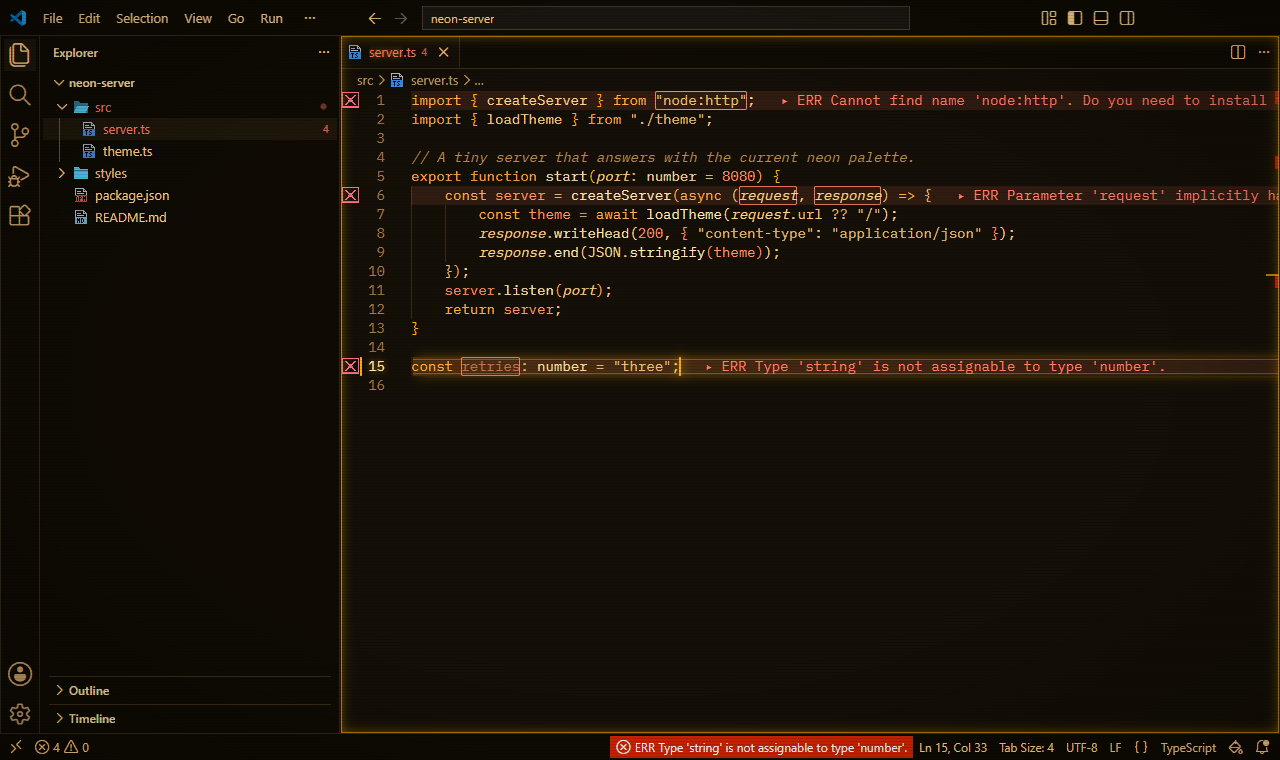Change Tab Size: 4 setting
The image size is (1280, 760).
pyautogui.click(x=1026, y=747)
